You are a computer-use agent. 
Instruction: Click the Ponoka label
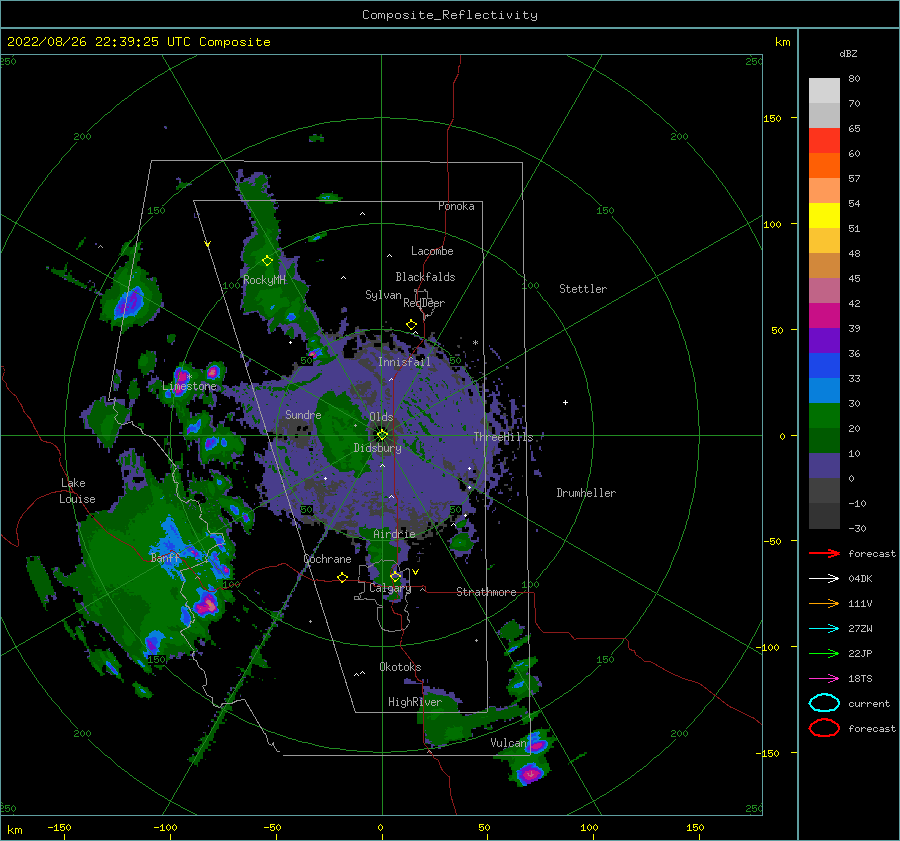point(456,206)
